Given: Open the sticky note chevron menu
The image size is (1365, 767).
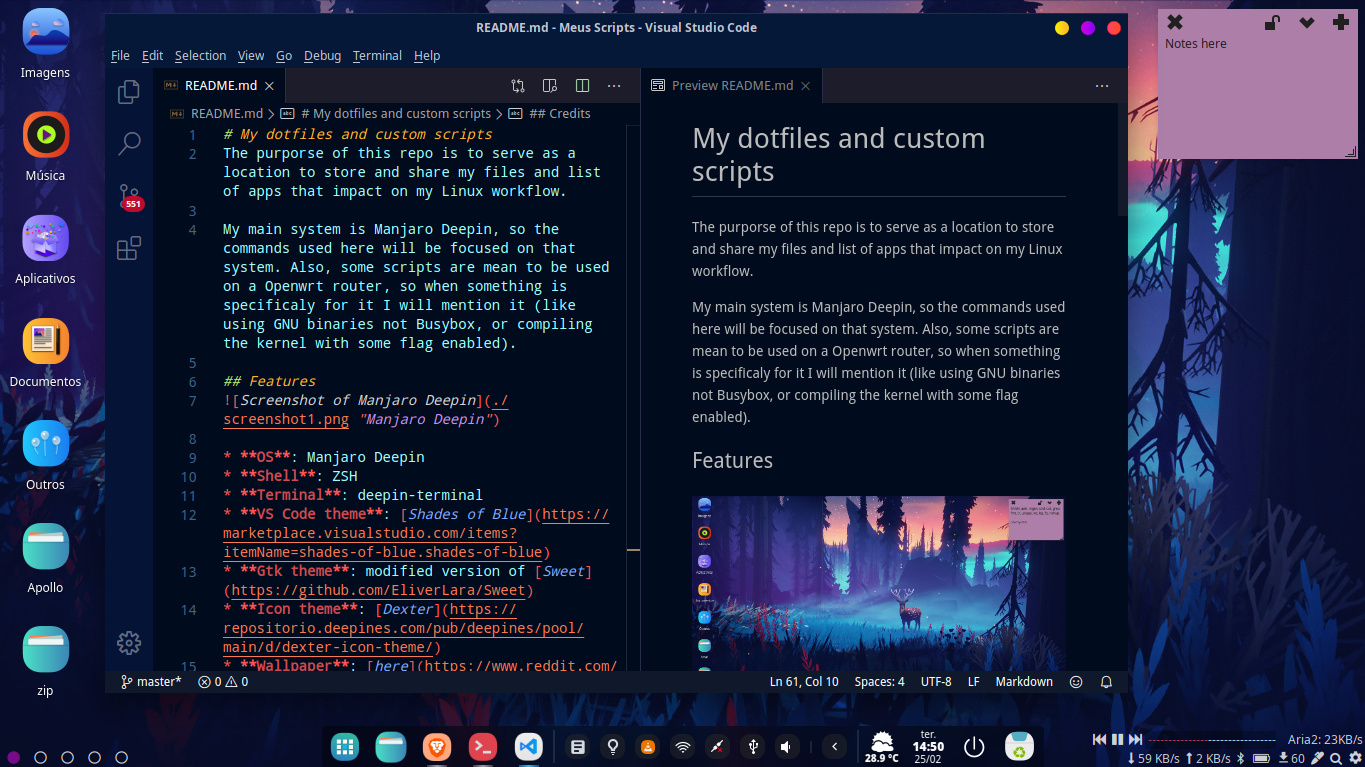Looking at the screenshot, I should (1306, 22).
